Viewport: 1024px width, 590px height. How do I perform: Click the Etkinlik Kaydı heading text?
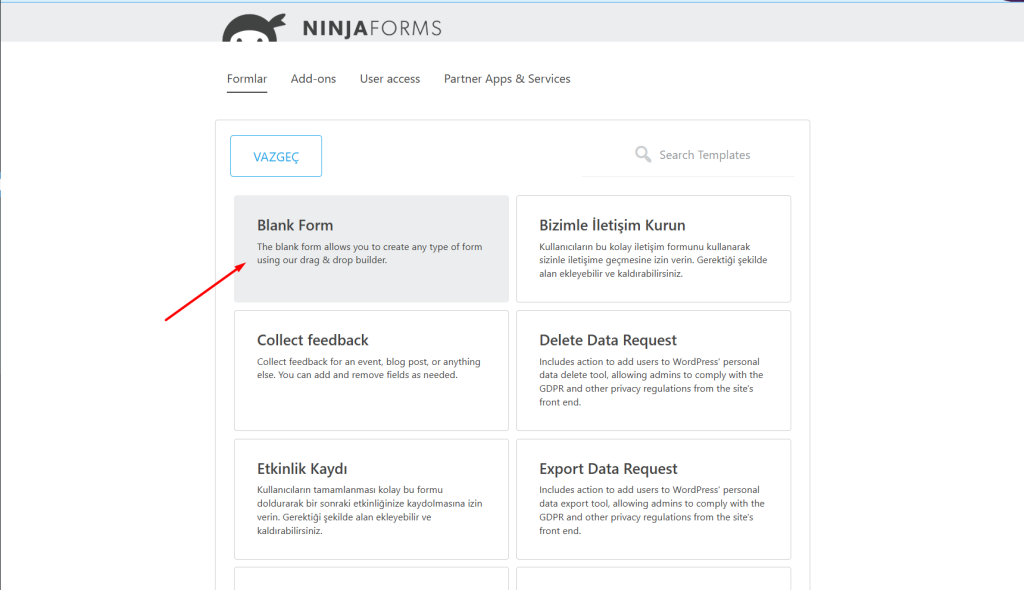(x=302, y=468)
